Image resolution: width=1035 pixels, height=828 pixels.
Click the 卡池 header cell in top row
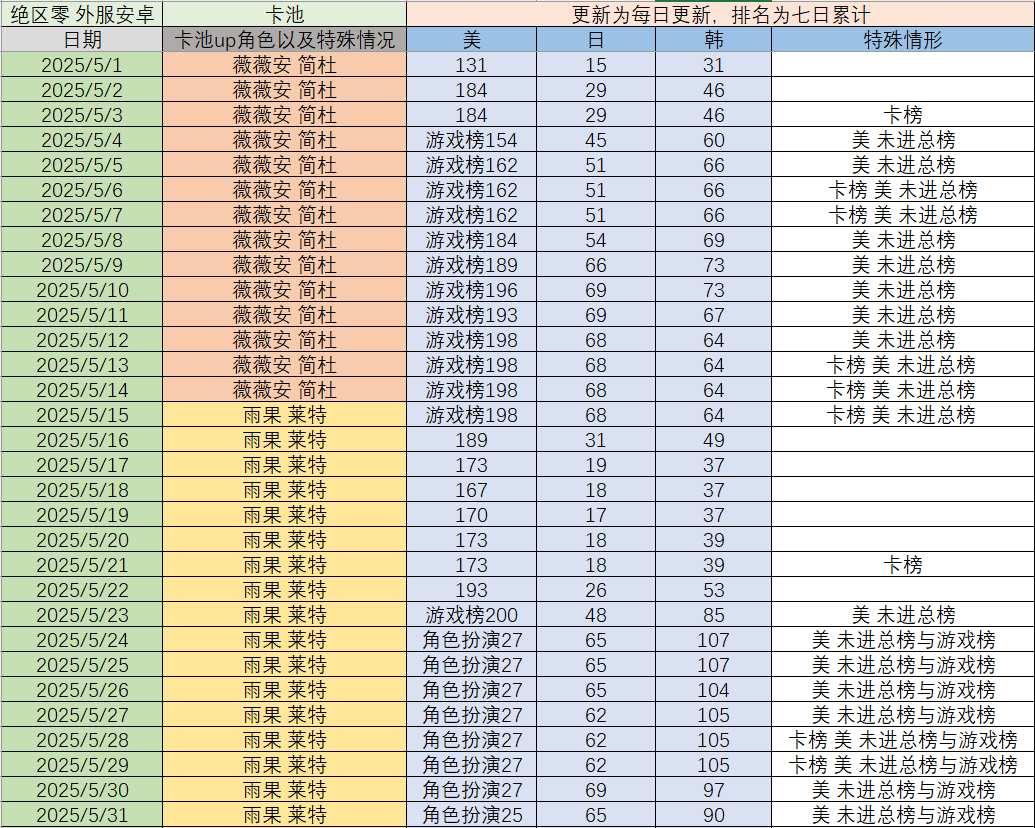[284, 14]
